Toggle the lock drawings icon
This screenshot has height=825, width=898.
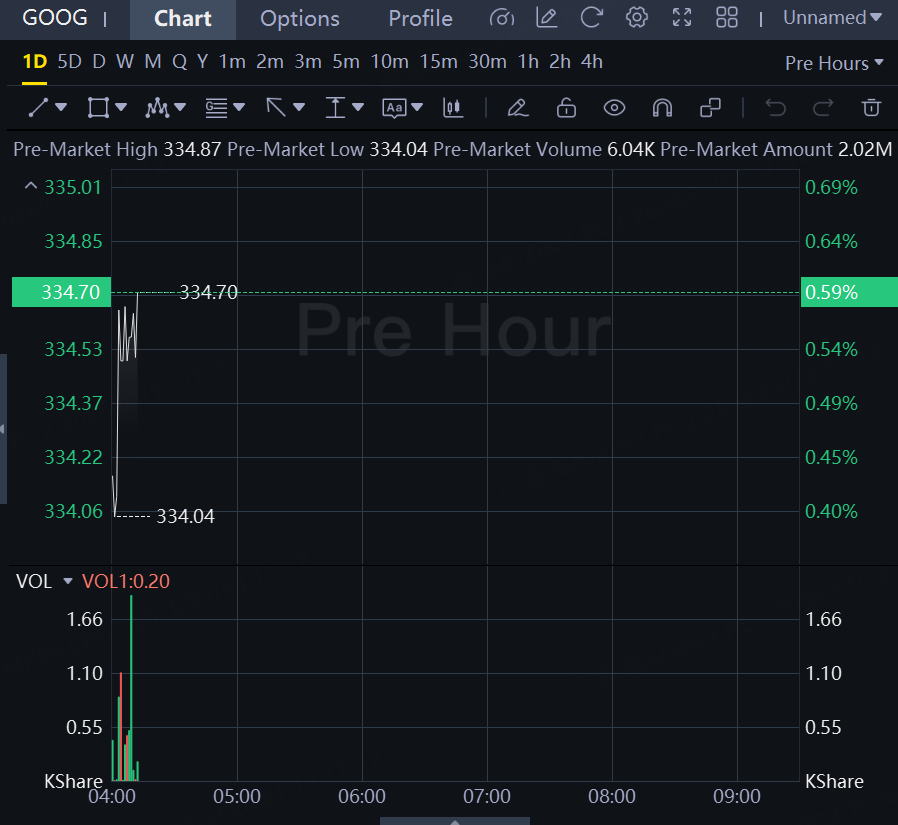click(x=566, y=107)
